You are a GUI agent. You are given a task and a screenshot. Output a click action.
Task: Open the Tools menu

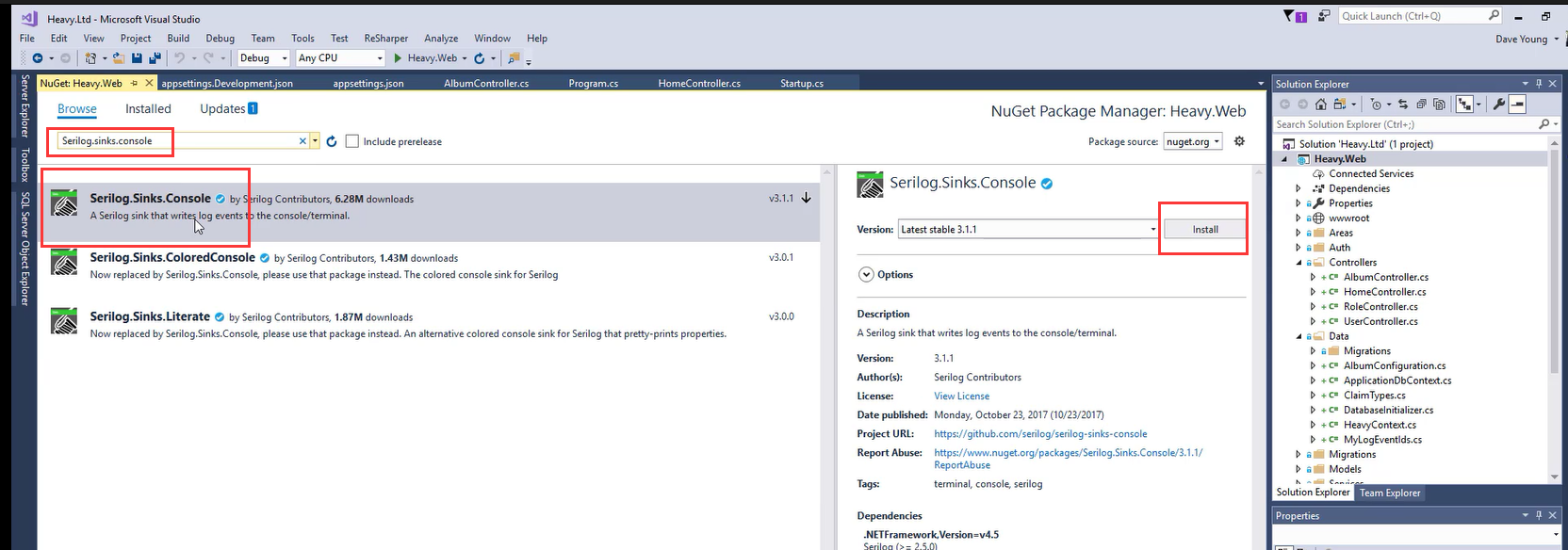[302, 39]
